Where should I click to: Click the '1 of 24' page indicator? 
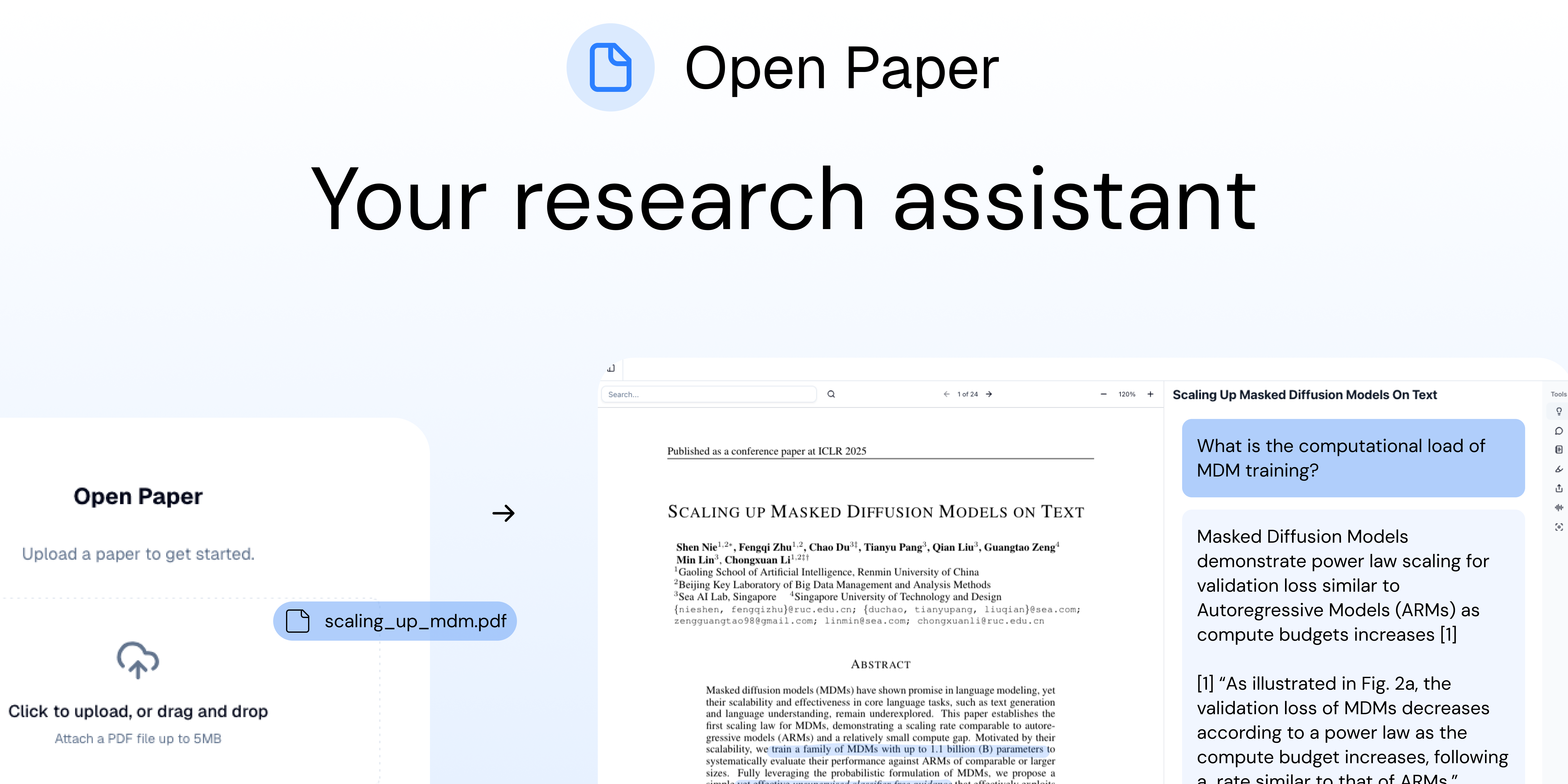(967, 394)
